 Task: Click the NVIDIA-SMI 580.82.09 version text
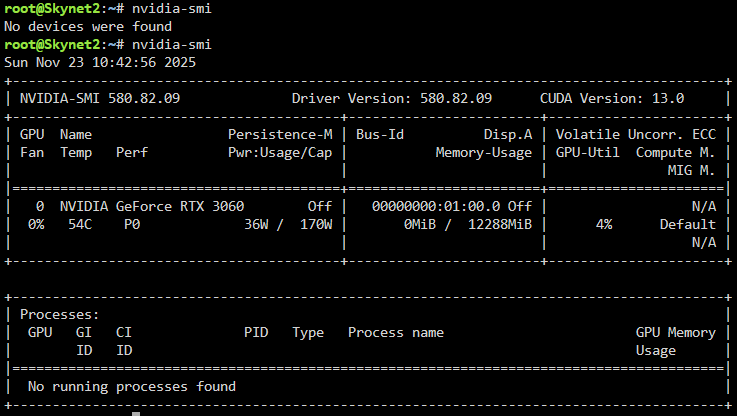click(100, 98)
